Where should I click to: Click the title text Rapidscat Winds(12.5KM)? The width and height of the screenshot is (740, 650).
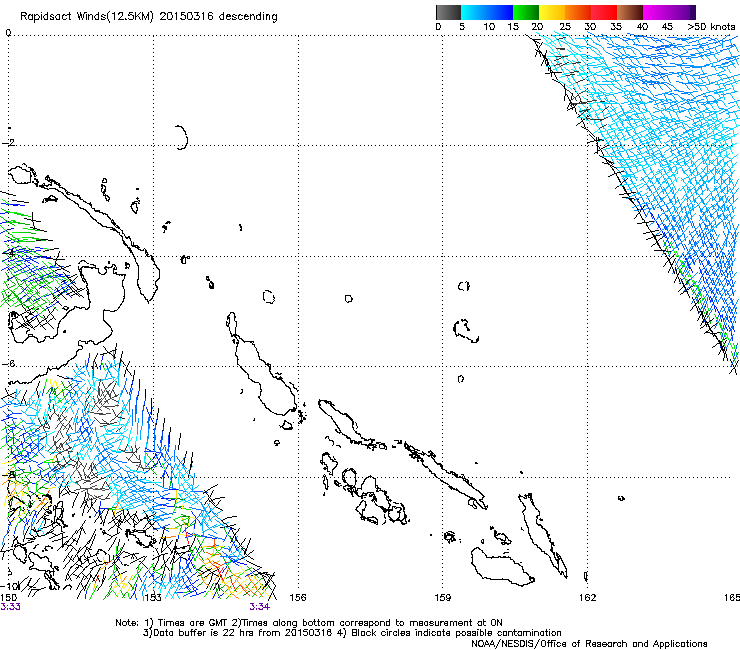point(87,17)
